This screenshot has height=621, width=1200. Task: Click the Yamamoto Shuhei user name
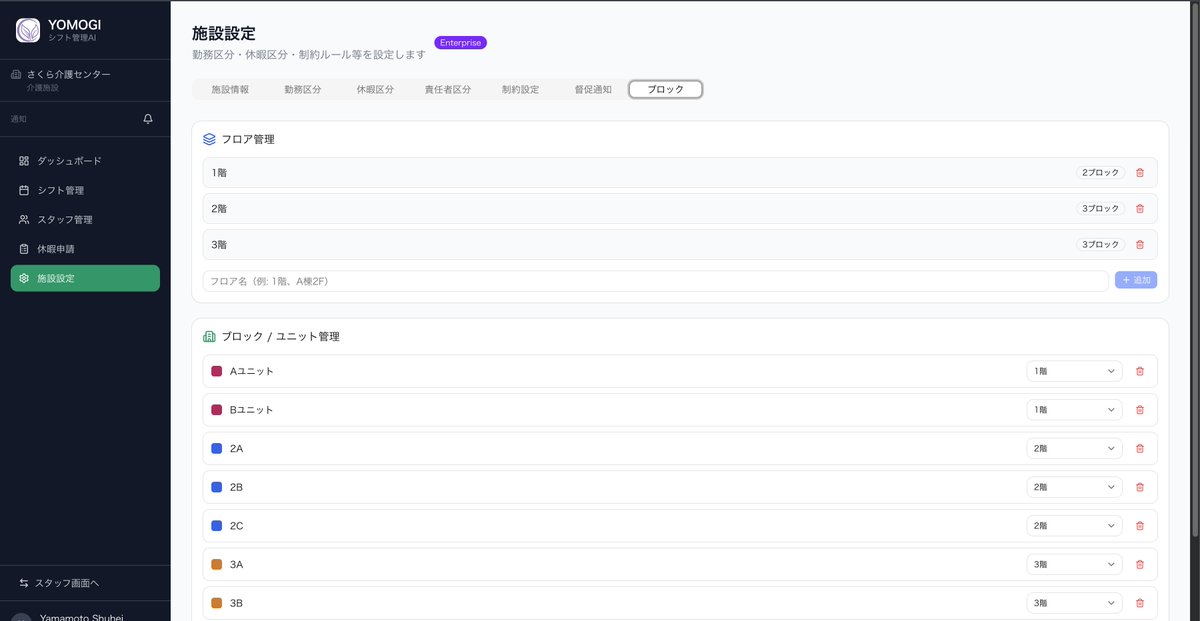(x=81, y=616)
